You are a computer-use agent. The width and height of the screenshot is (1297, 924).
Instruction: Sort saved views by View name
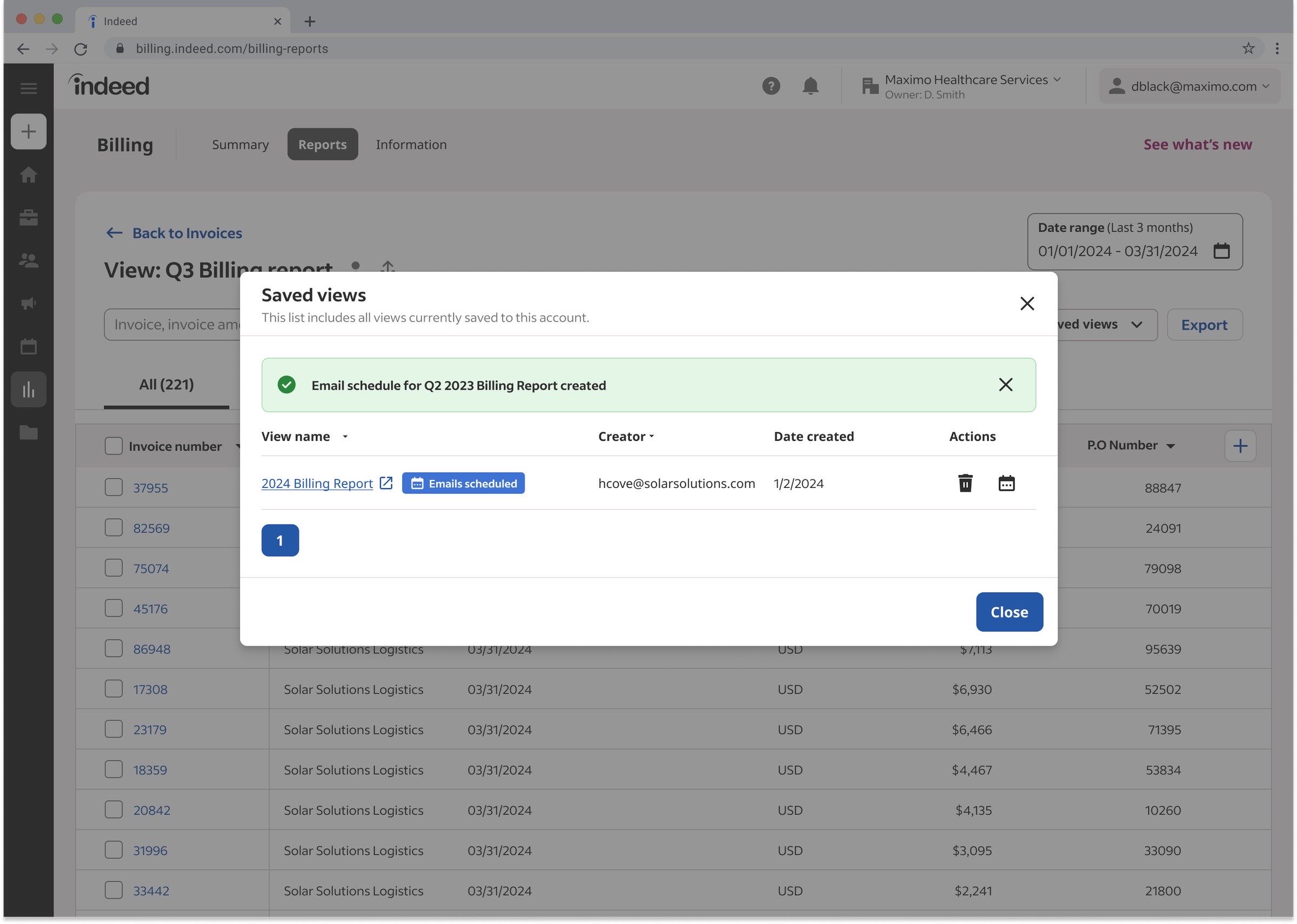(304, 437)
